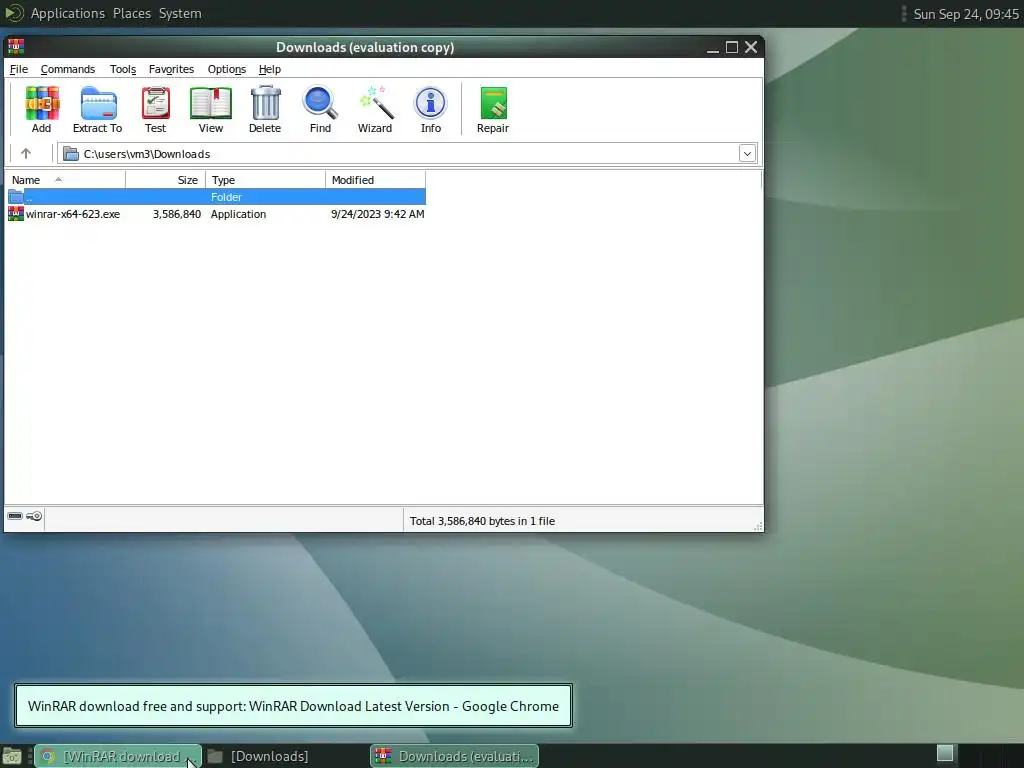Click the size value 3,586,840
Viewport: 1024px width, 768px height.
[x=176, y=214]
